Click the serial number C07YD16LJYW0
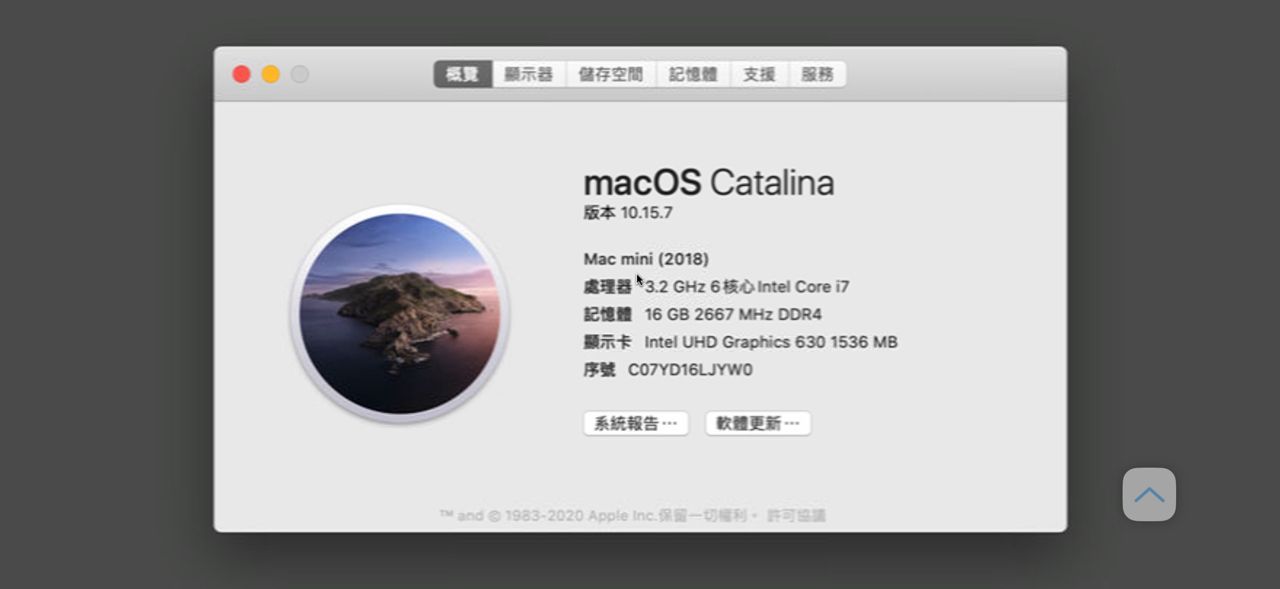1280x589 pixels. pos(690,370)
